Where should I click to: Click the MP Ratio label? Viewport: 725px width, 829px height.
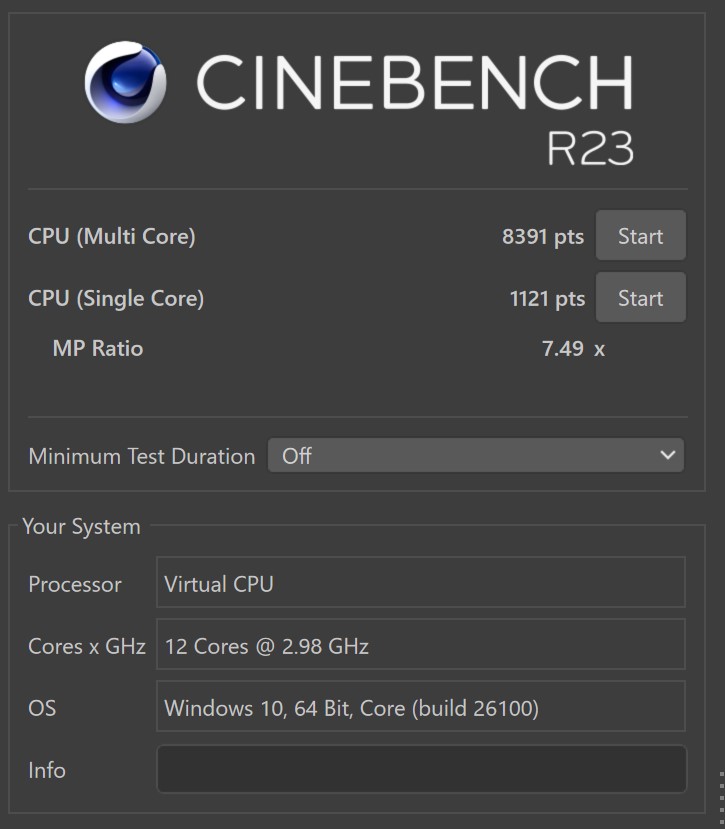pyautogui.click(x=98, y=348)
